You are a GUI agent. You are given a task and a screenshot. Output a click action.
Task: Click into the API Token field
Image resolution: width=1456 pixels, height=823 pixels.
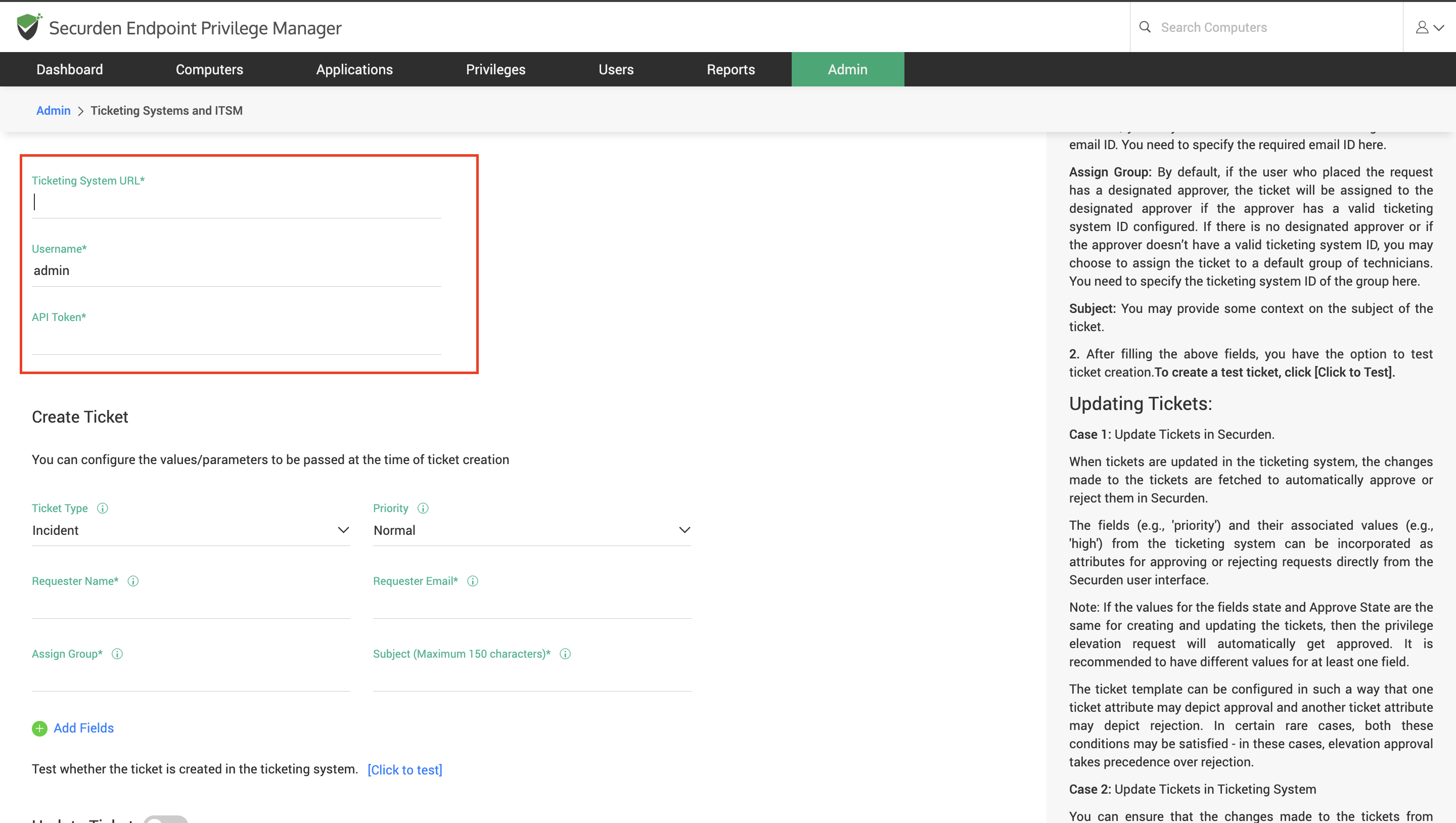[x=236, y=339]
